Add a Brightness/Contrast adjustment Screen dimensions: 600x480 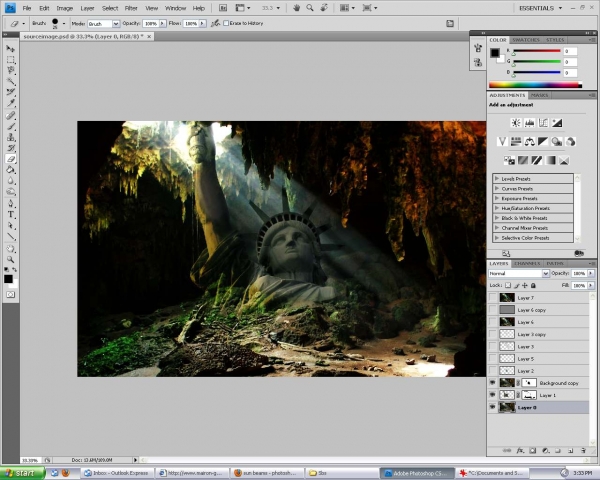pyautogui.click(x=516, y=123)
